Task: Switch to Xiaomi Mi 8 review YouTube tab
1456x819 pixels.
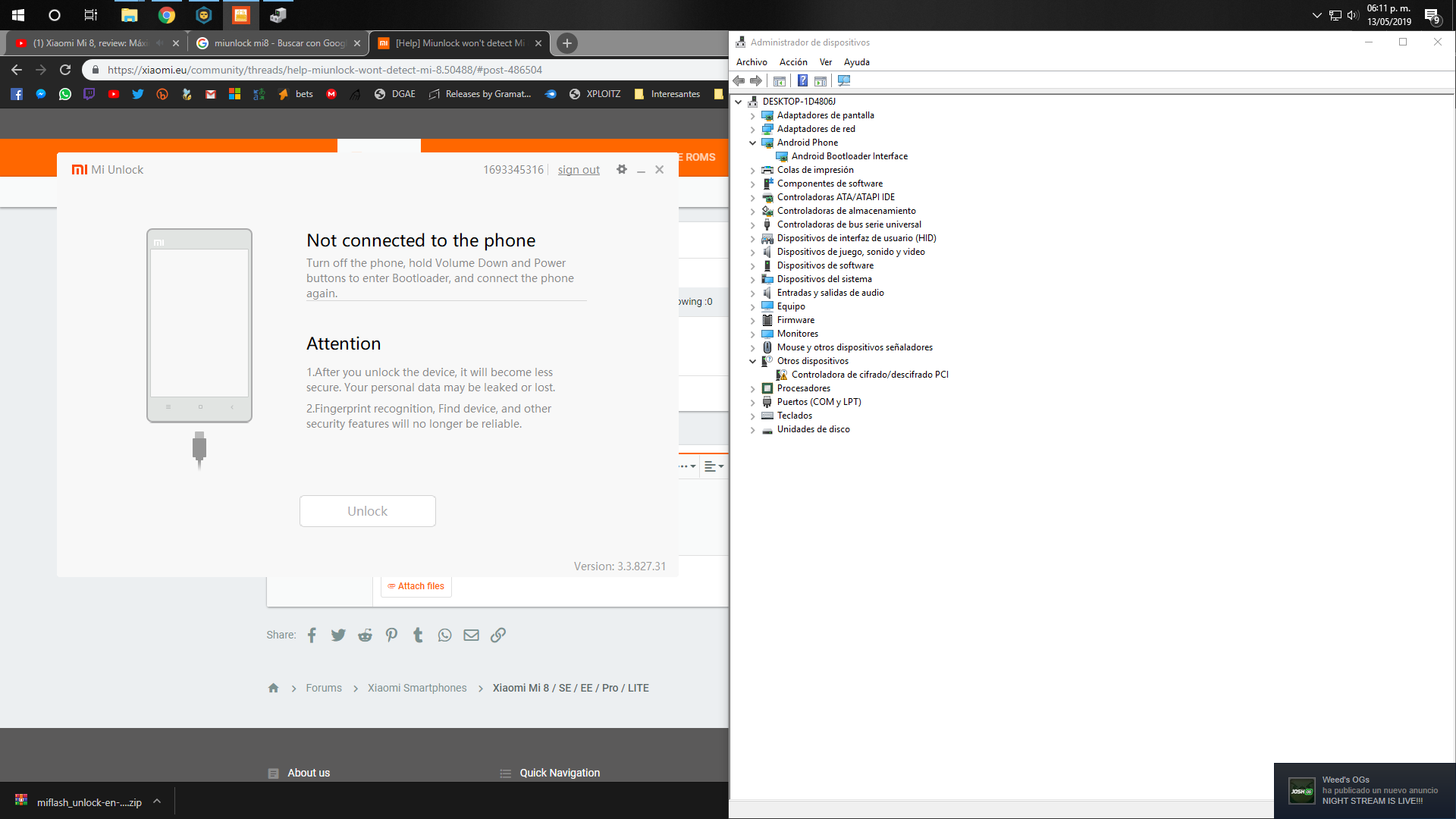Action: click(x=90, y=43)
